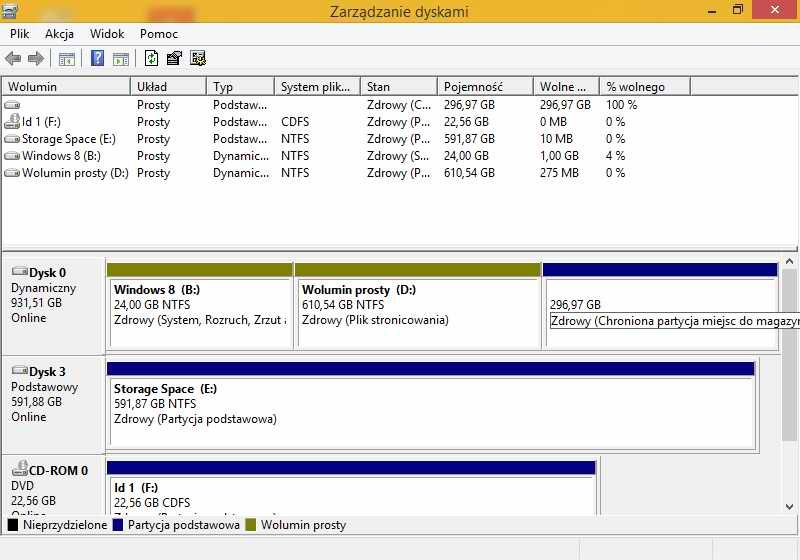Screen dimensions: 800x560
Task: Click scroll up arrow of disk pane
Action: point(789,262)
